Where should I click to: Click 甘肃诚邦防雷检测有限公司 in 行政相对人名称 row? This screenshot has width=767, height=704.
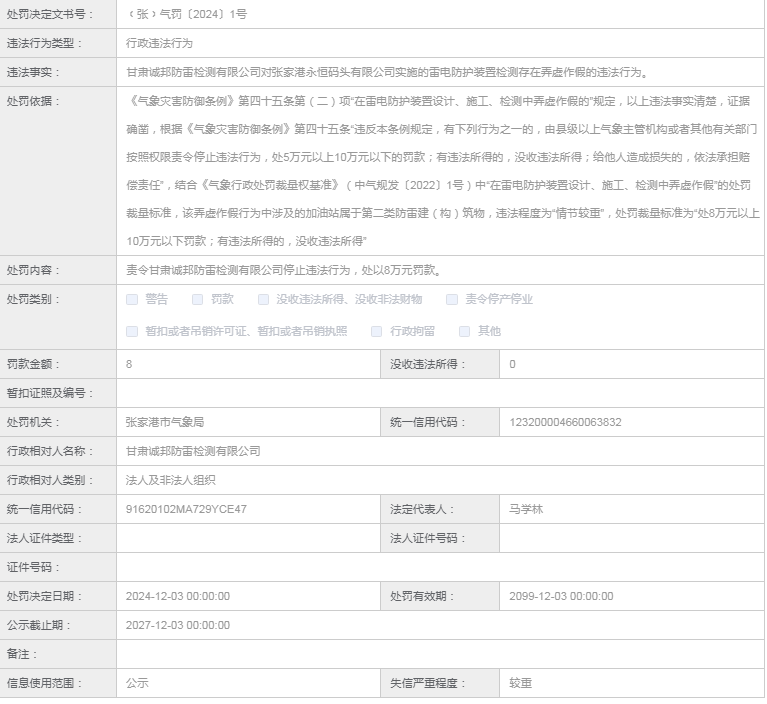coord(193,451)
